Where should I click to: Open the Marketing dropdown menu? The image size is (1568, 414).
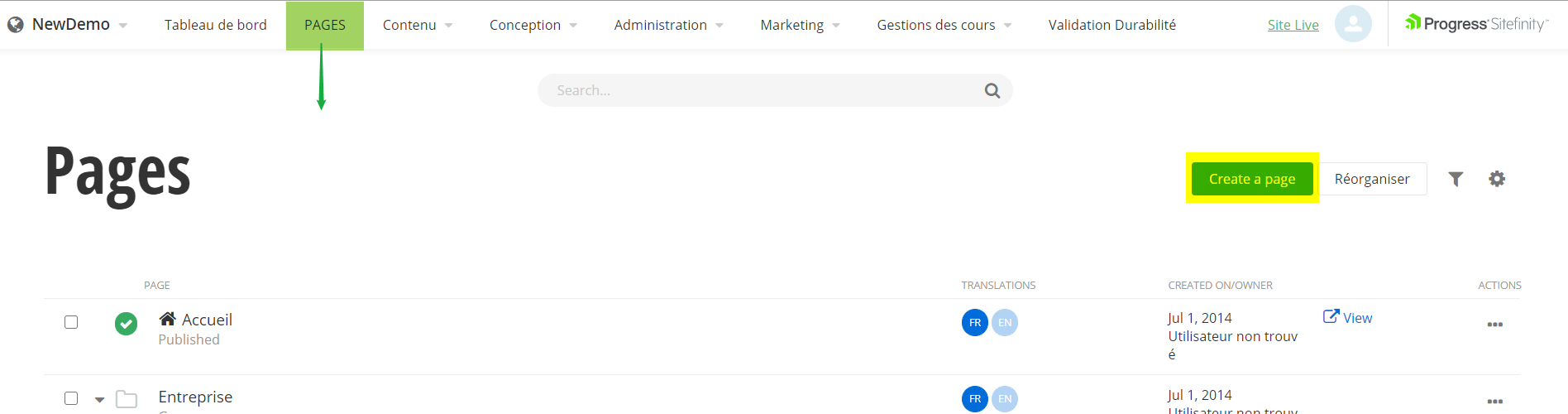coord(800,25)
